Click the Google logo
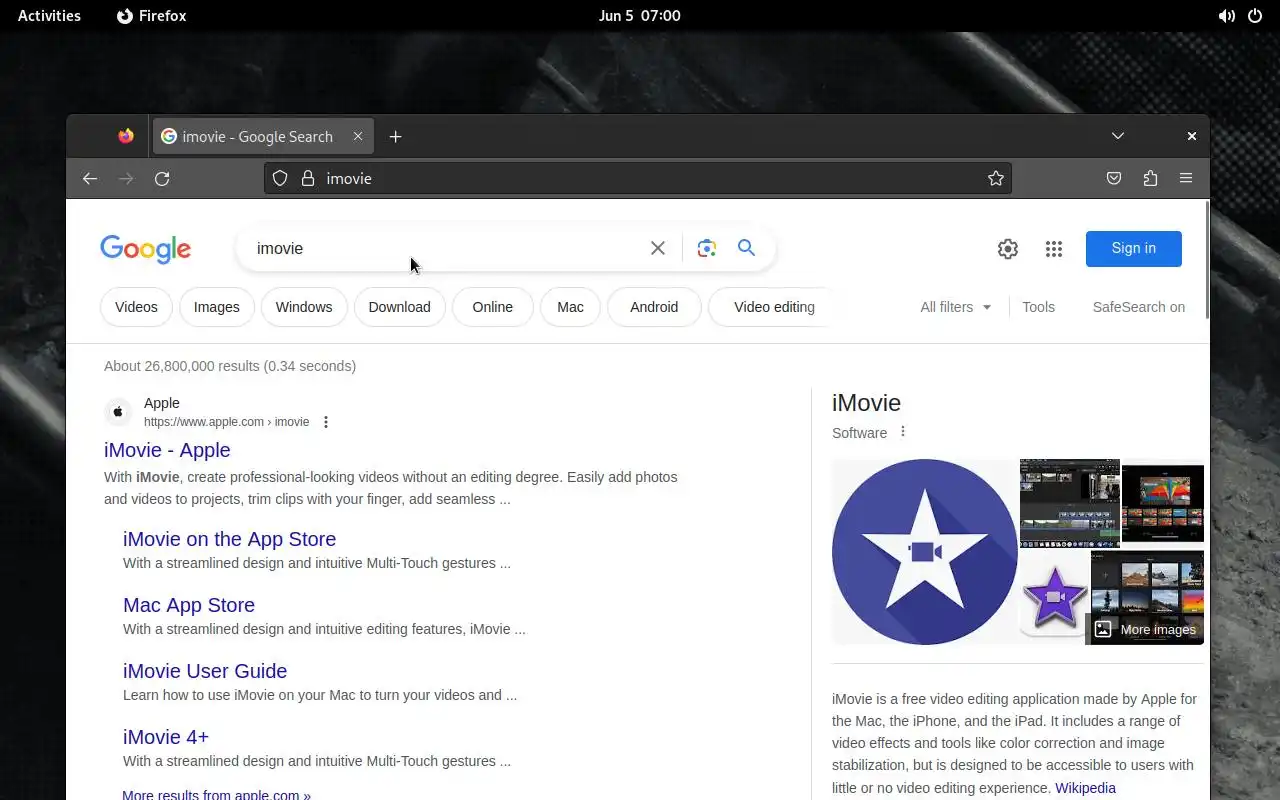The height and width of the screenshot is (800, 1280). point(145,249)
